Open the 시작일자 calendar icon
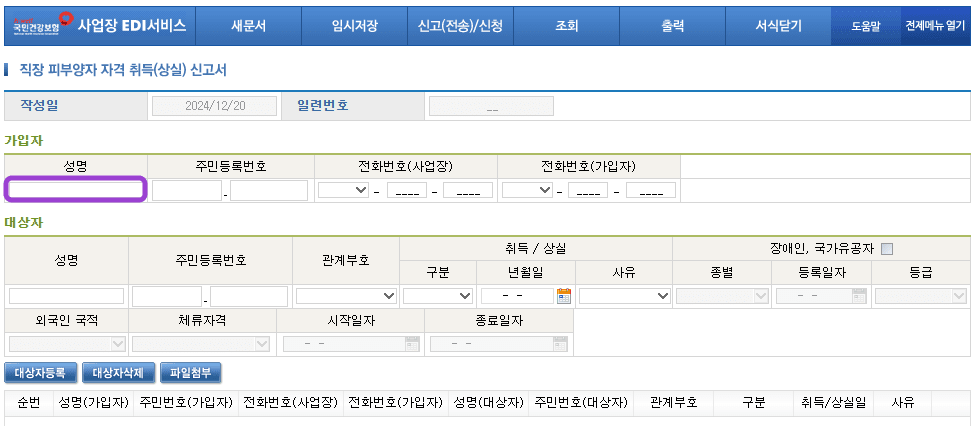976x426 pixels. (x=412, y=343)
